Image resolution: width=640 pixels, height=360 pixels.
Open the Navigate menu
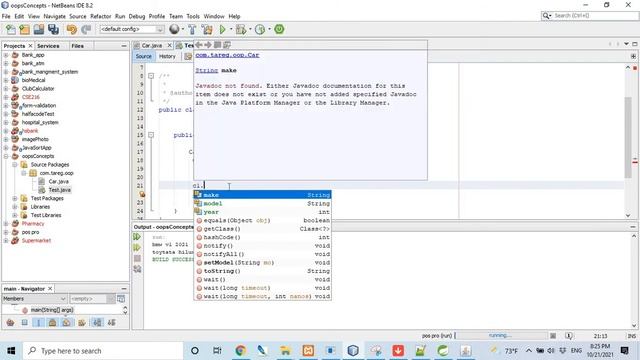point(54,16)
